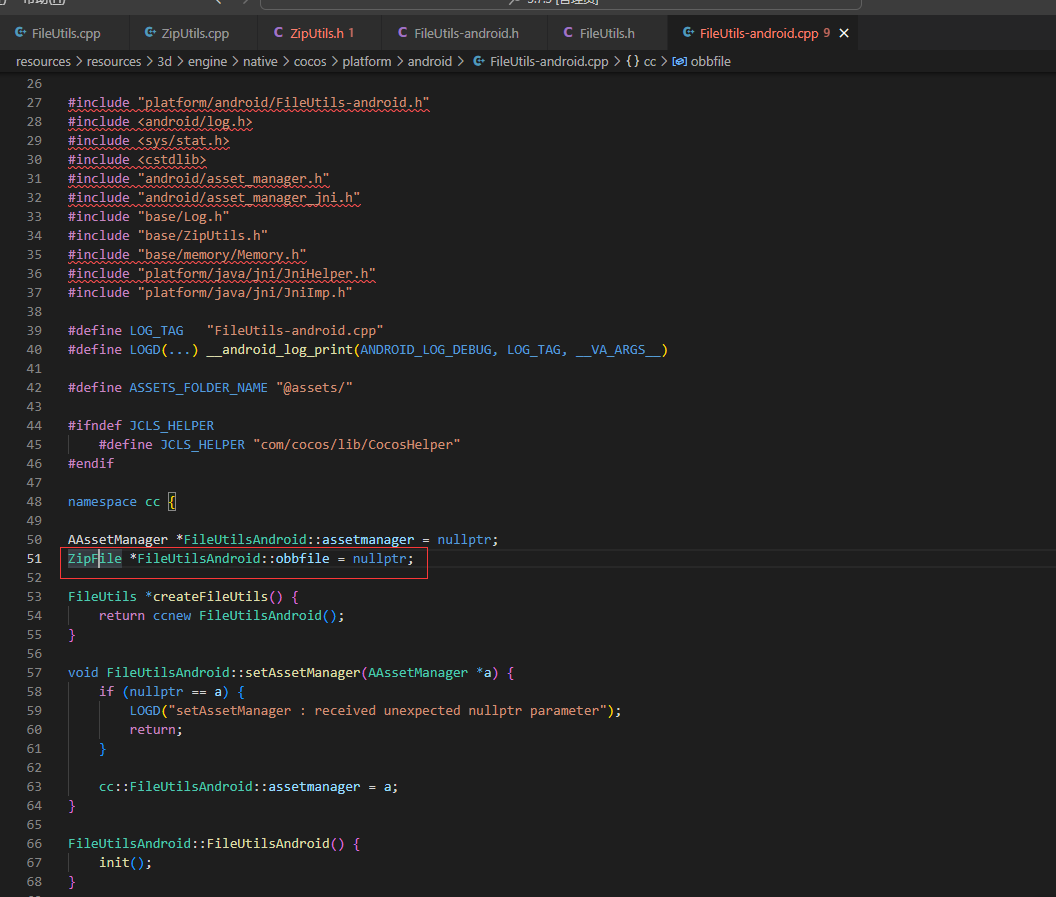
Task: Click the C icon on FileUtils.h tab
Action: (x=568, y=33)
